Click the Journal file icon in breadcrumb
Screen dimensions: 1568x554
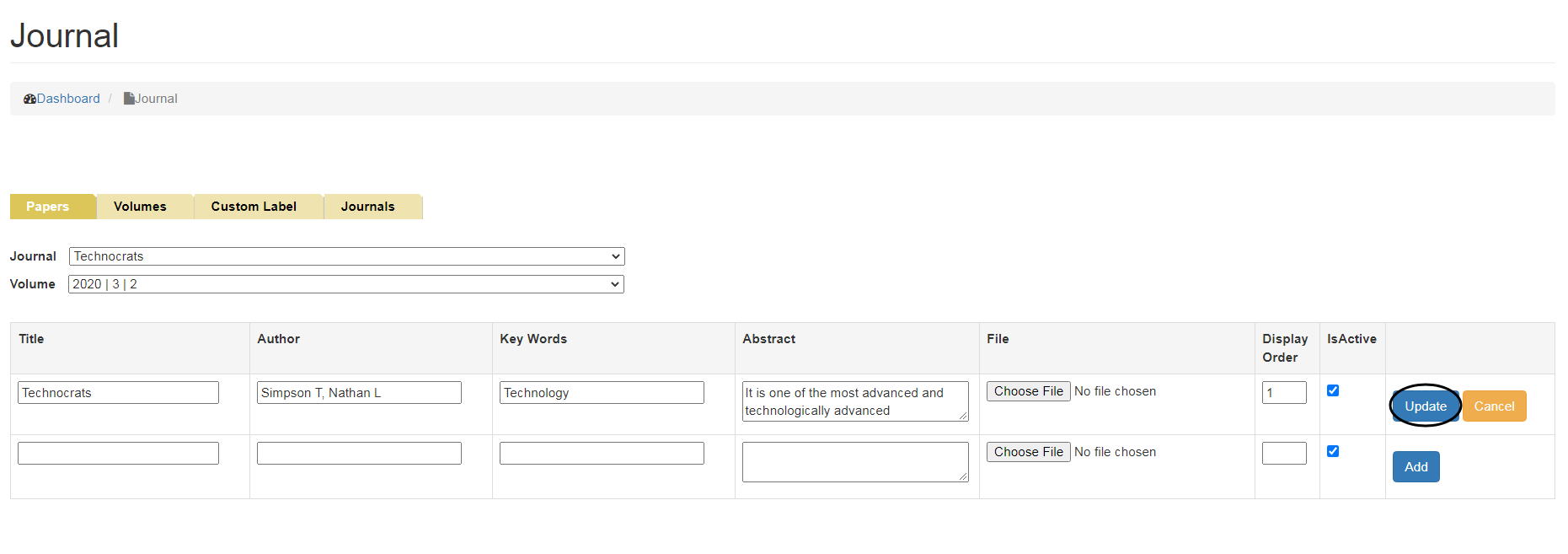coord(129,99)
